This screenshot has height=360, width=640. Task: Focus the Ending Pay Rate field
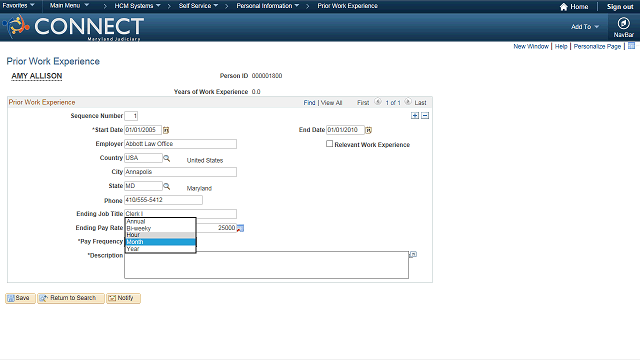click(216, 228)
